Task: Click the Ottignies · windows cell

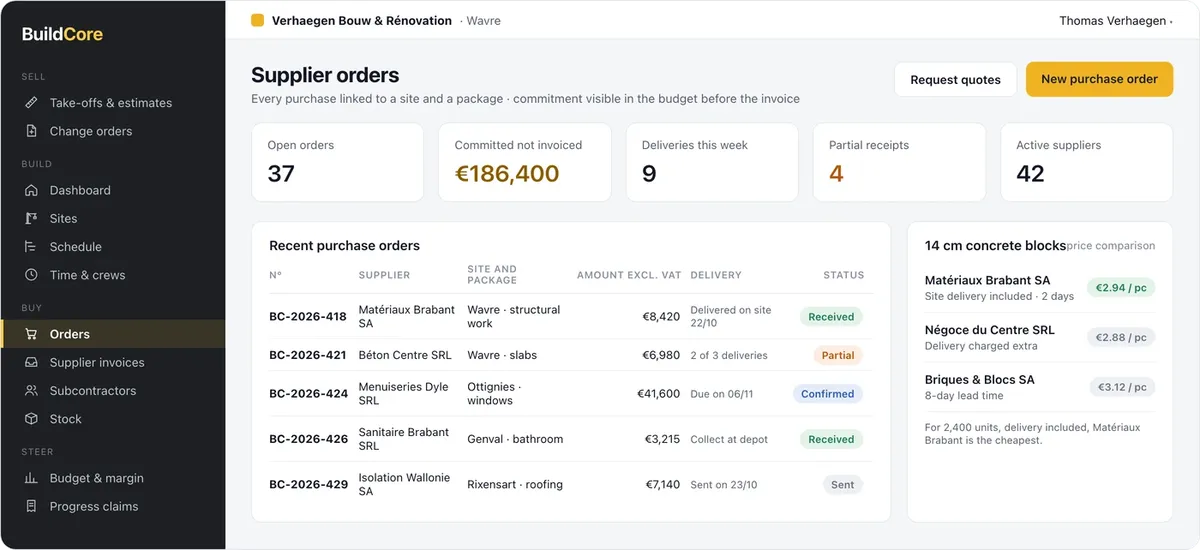Action: tap(493, 394)
